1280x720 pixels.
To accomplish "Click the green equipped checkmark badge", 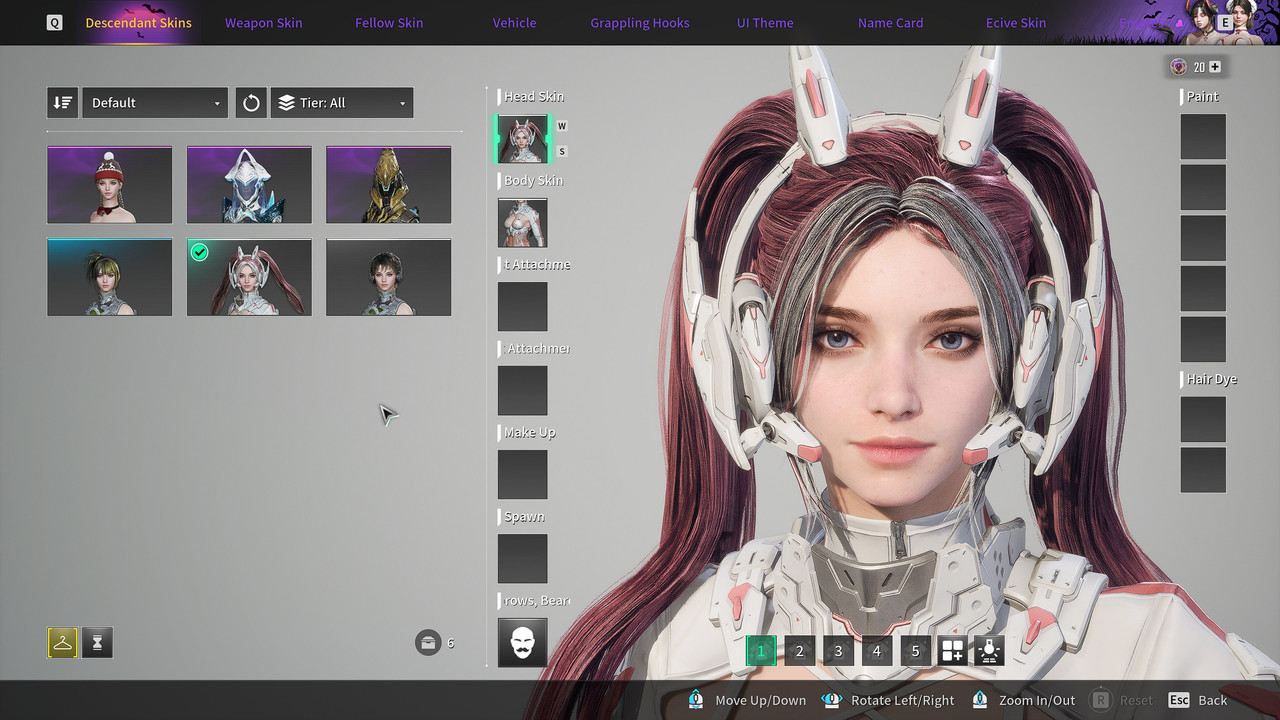I will pos(199,252).
